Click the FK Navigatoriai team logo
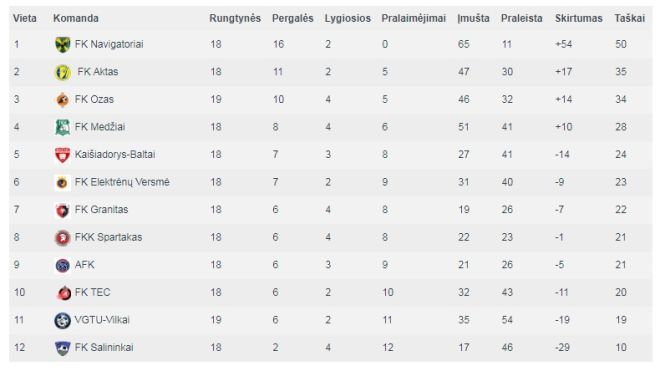Screen dimensions: 666x371 [x=62, y=45]
